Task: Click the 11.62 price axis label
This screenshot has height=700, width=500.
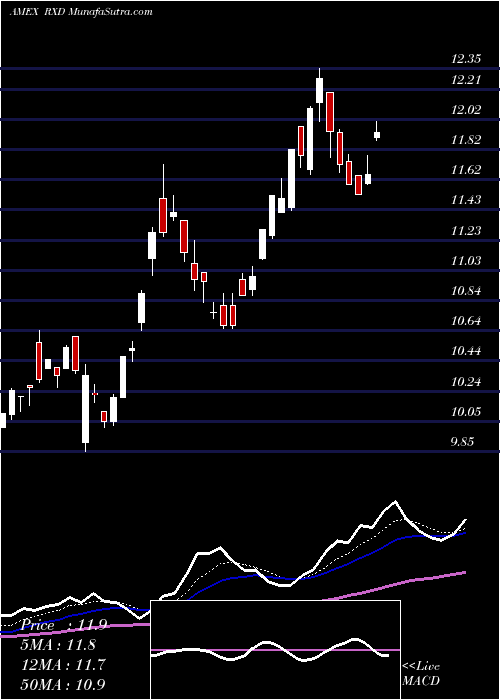Action: (x=466, y=170)
